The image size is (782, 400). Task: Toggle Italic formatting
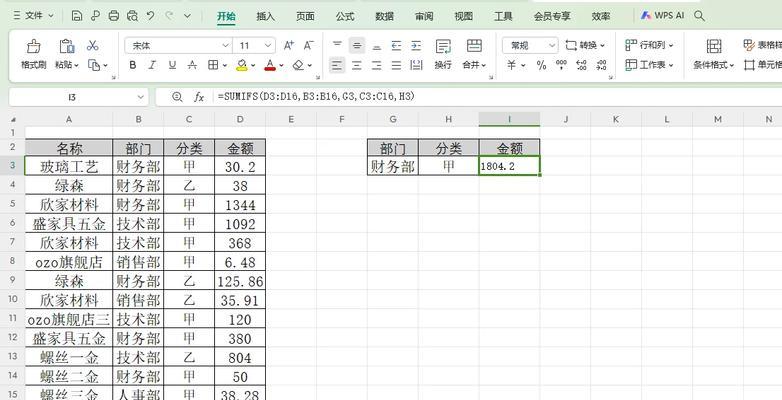pyautogui.click(x=153, y=65)
